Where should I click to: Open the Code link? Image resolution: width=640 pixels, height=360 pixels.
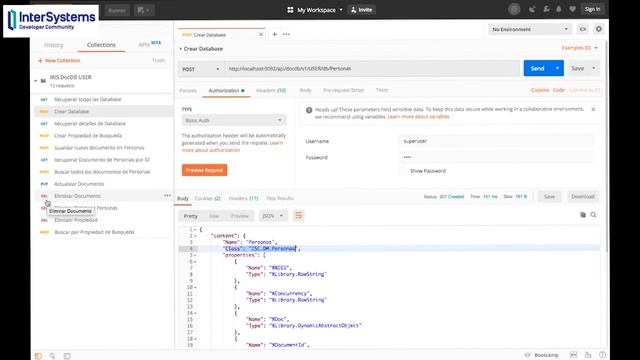(559, 90)
